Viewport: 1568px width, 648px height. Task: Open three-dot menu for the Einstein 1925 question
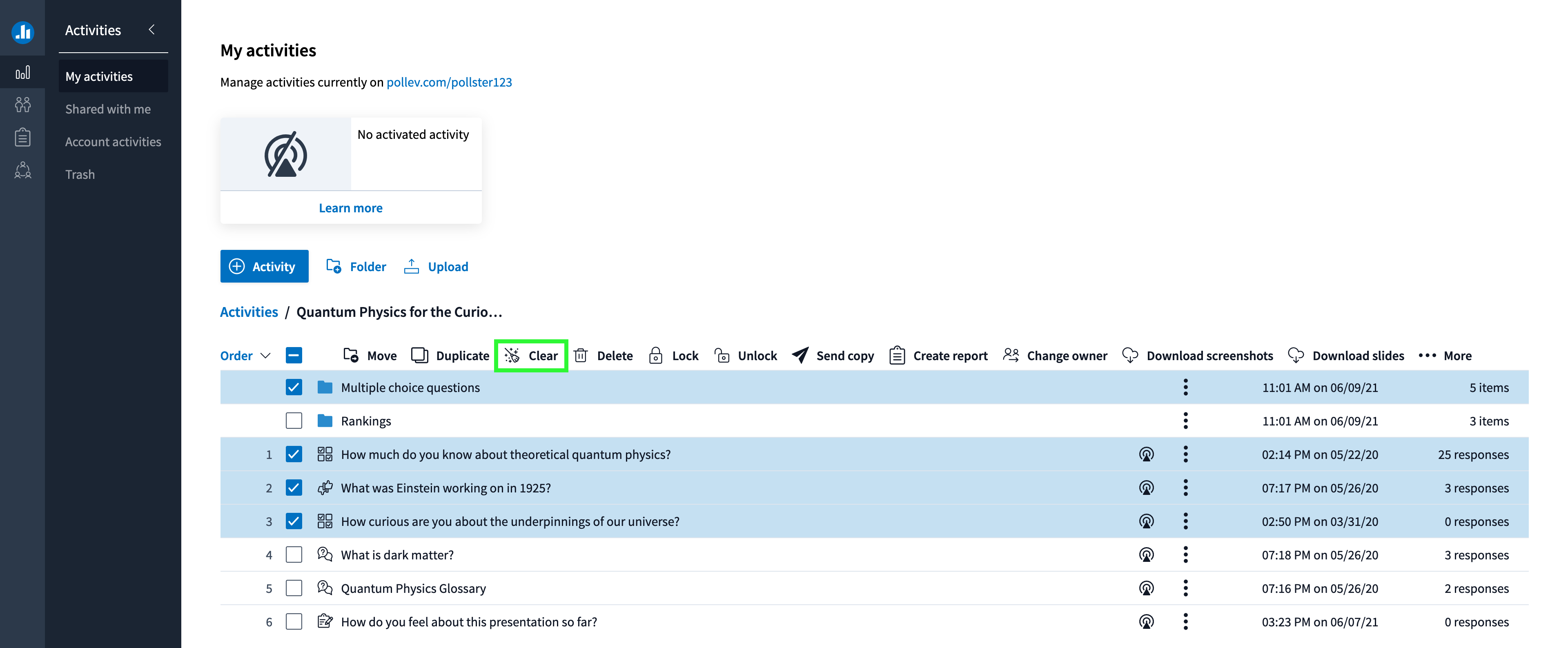tap(1186, 488)
